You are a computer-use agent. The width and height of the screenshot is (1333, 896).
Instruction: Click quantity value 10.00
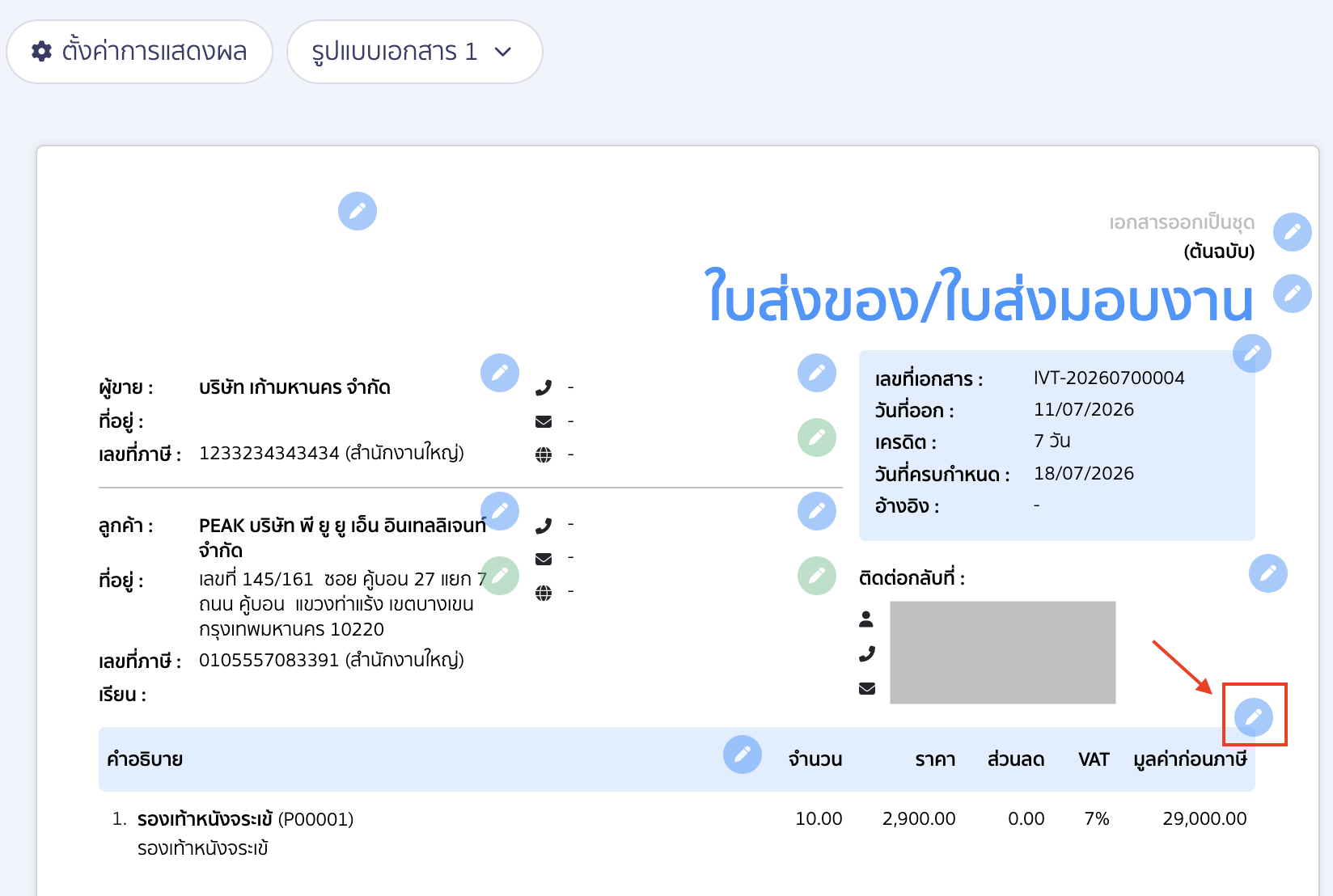pos(819,818)
